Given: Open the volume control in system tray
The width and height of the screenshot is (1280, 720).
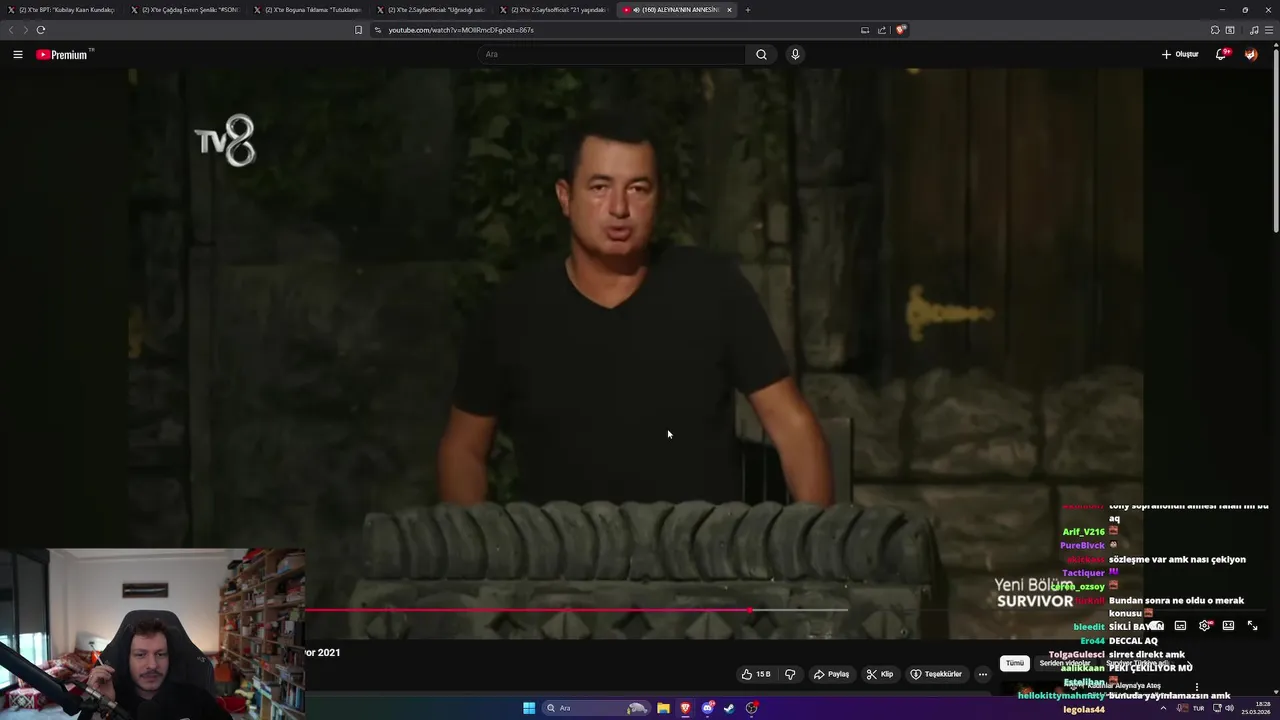Looking at the screenshot, I should coord(1229,708).
